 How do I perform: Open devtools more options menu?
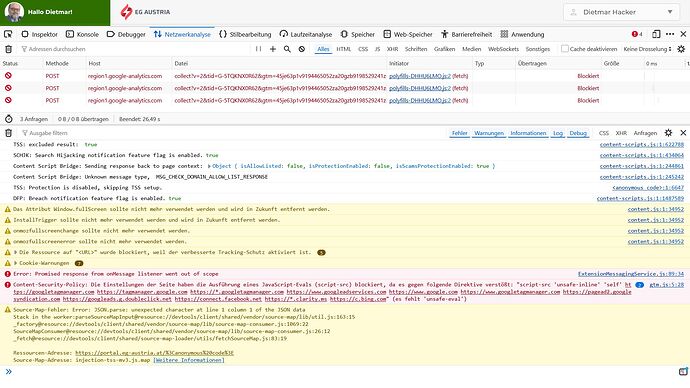(670, 34)
